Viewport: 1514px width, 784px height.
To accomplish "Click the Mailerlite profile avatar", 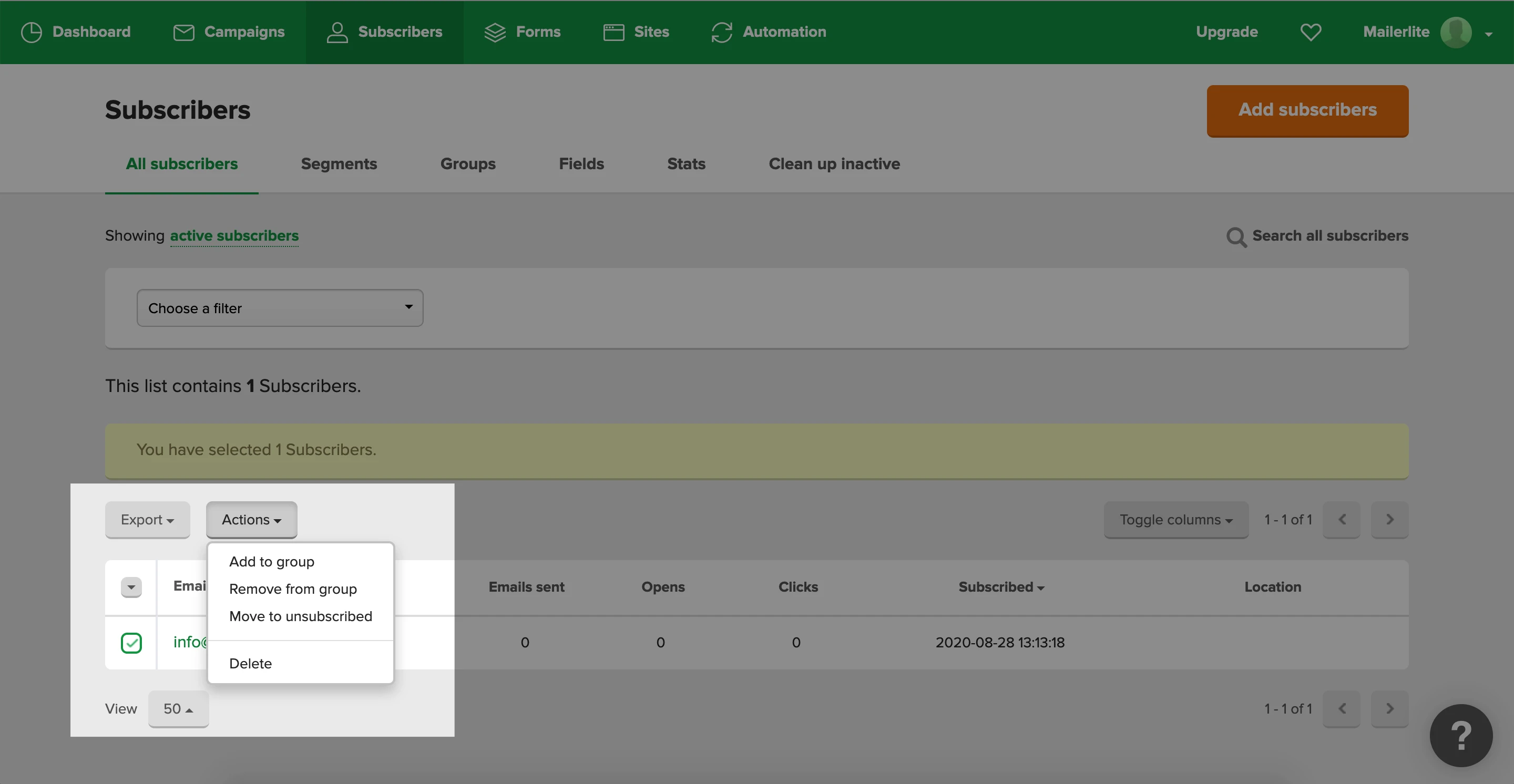I will pos(1456,32).
